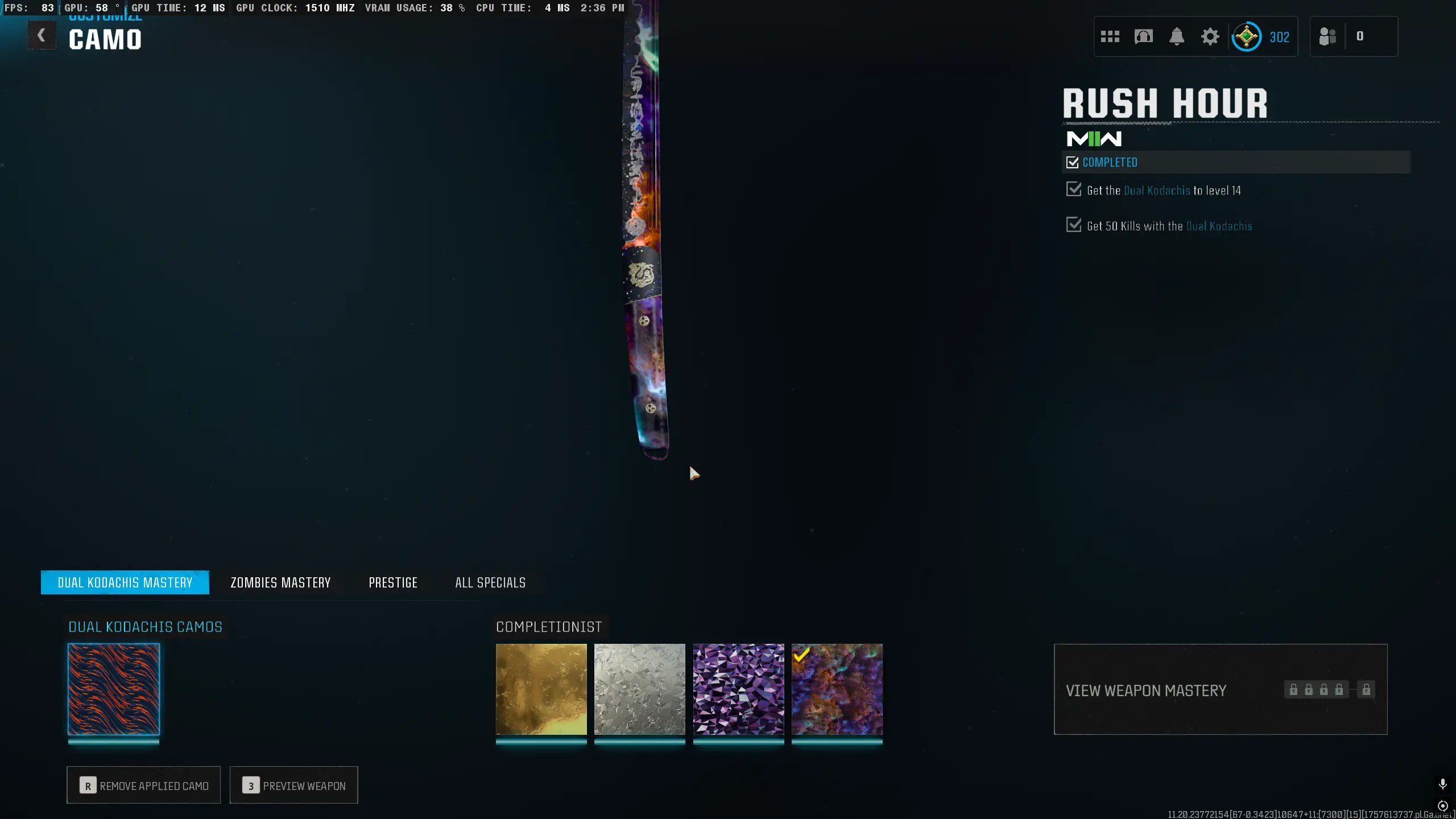Click the player rank emblem icon
1456x819 pixels.
point(1246,37)
